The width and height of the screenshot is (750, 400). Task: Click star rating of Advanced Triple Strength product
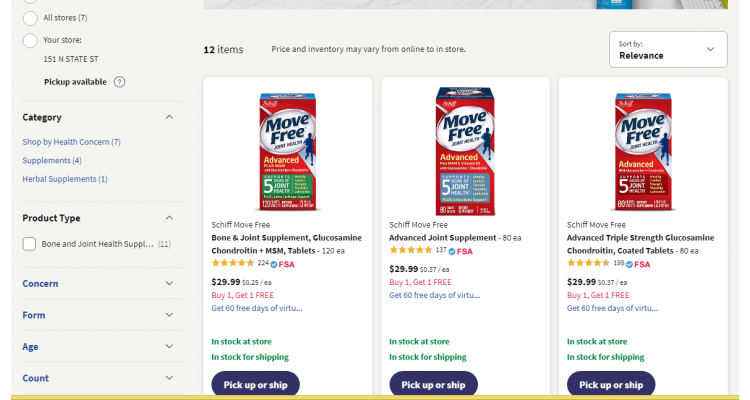point(588,263)
